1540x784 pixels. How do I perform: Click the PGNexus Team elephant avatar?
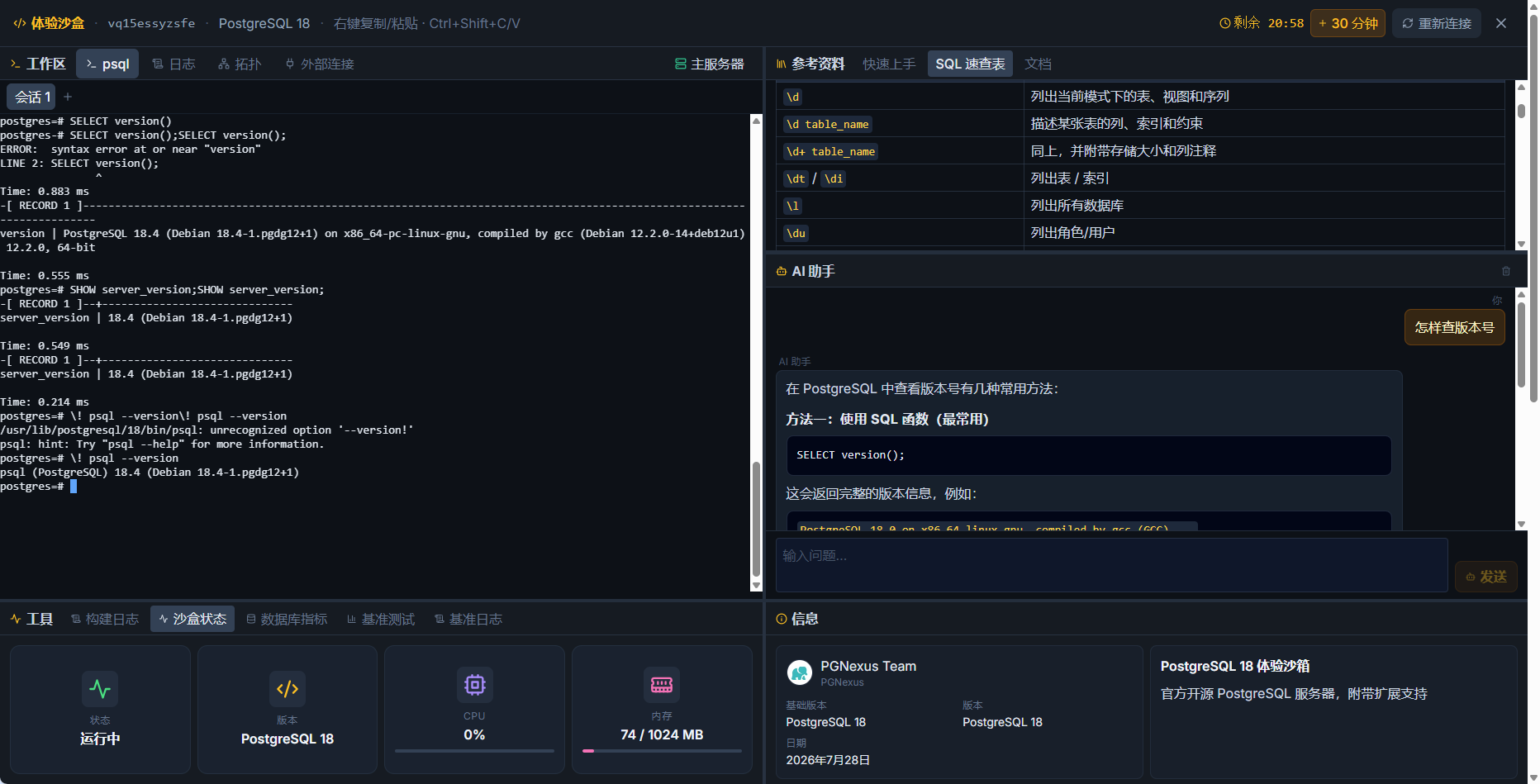799,672
